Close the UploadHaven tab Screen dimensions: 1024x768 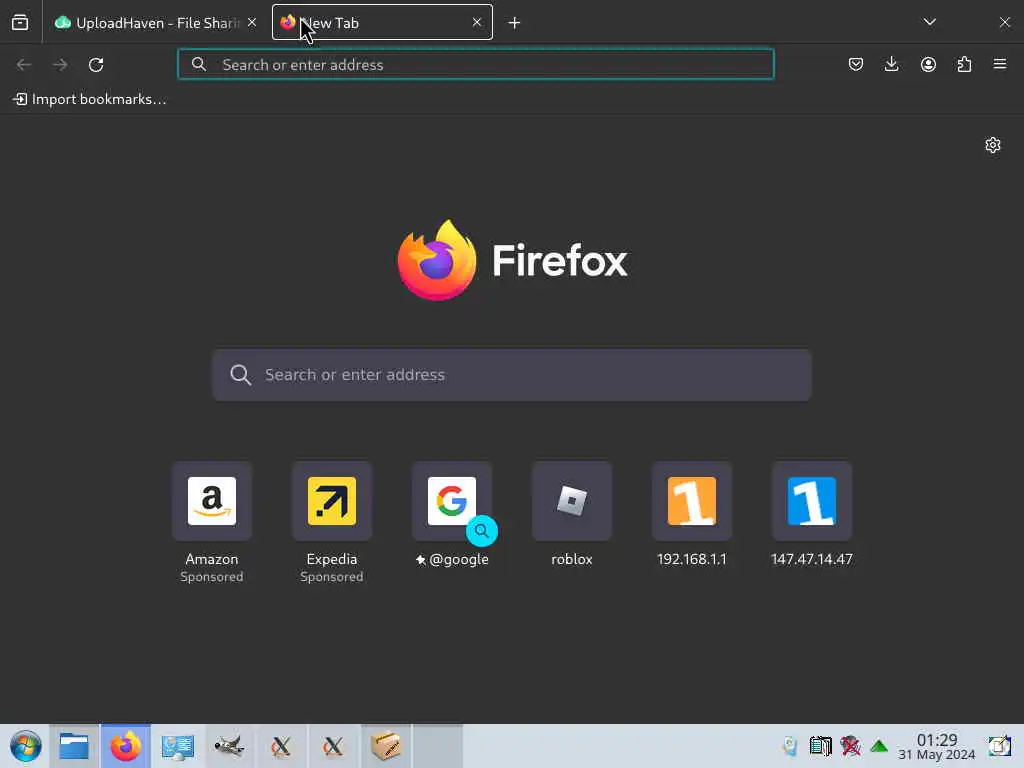(x=252, y=23)
